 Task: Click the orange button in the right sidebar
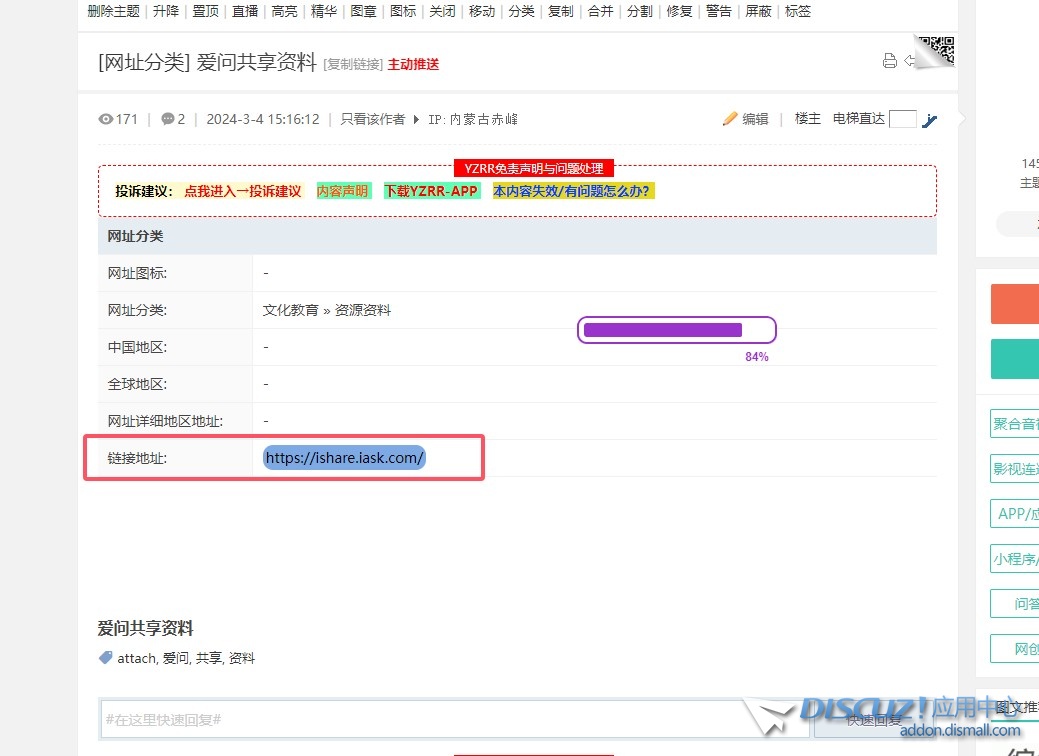(1014, 304)
